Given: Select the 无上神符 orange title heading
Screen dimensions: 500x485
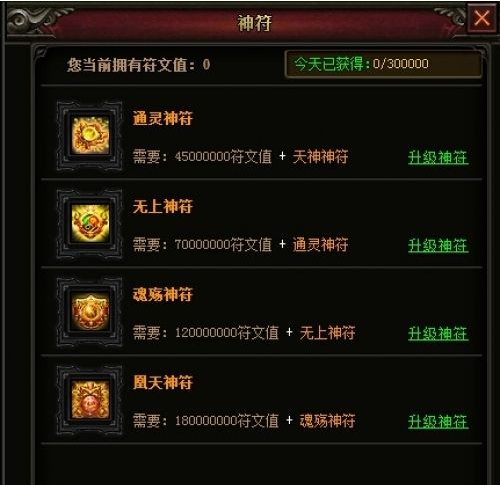Looking at the screenshot, I should click(163, 206).
